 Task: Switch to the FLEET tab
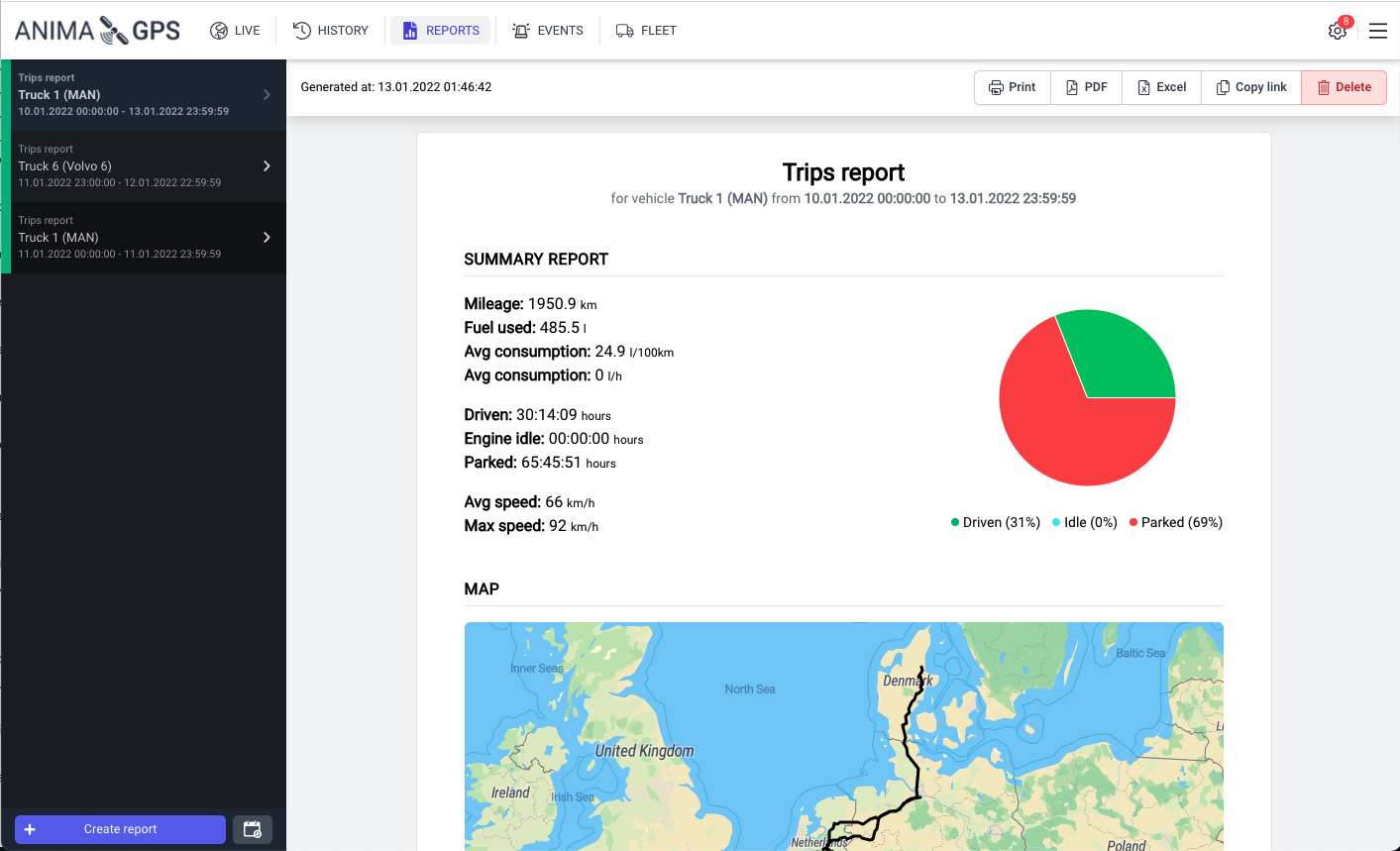point(646,30)
